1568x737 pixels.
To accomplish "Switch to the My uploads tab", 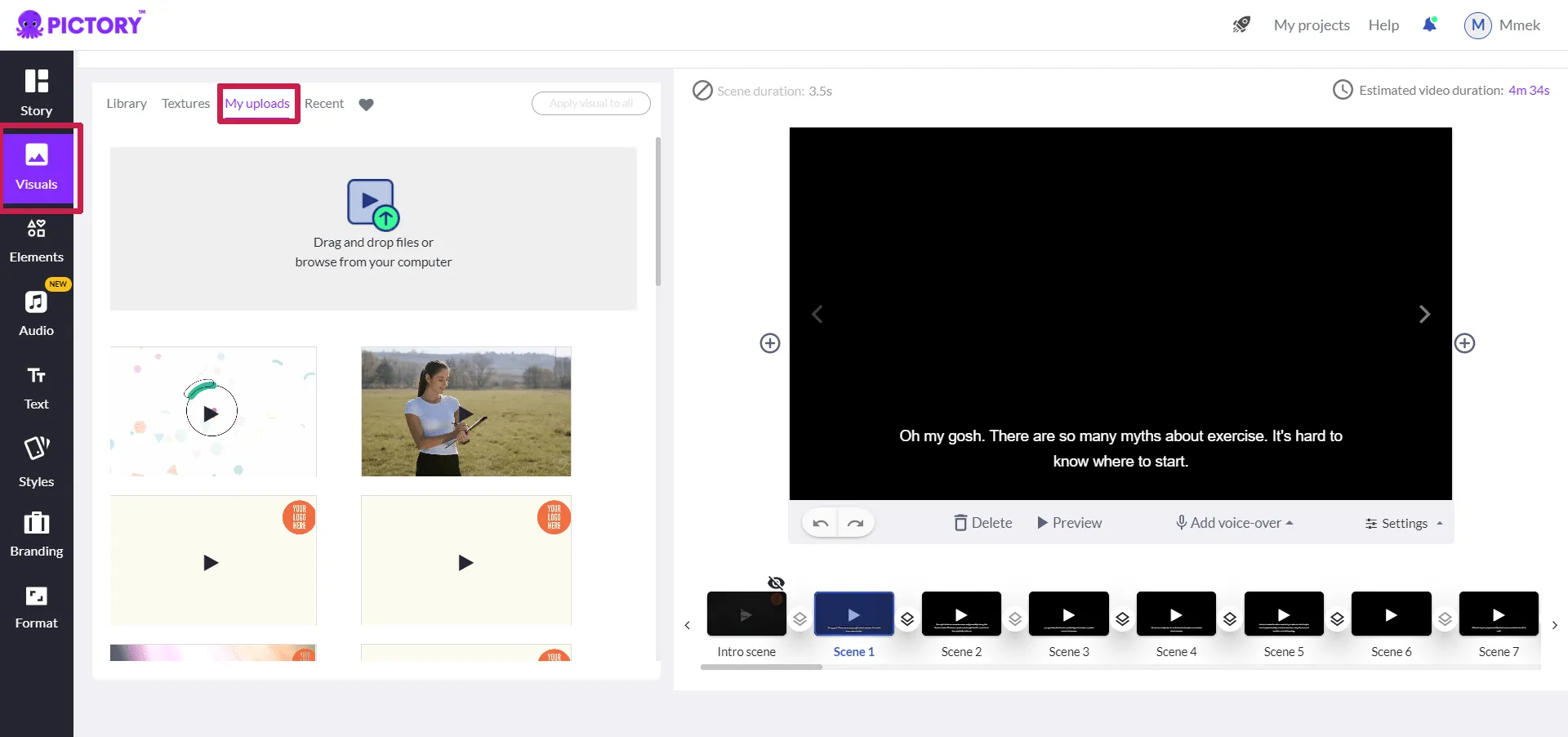I will 257,104.
